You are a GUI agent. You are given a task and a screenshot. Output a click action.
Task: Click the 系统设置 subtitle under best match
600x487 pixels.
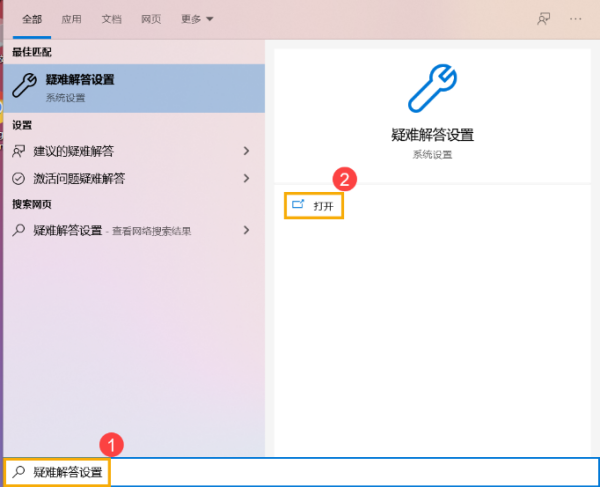pyautogui.click(x=65, y=98)
